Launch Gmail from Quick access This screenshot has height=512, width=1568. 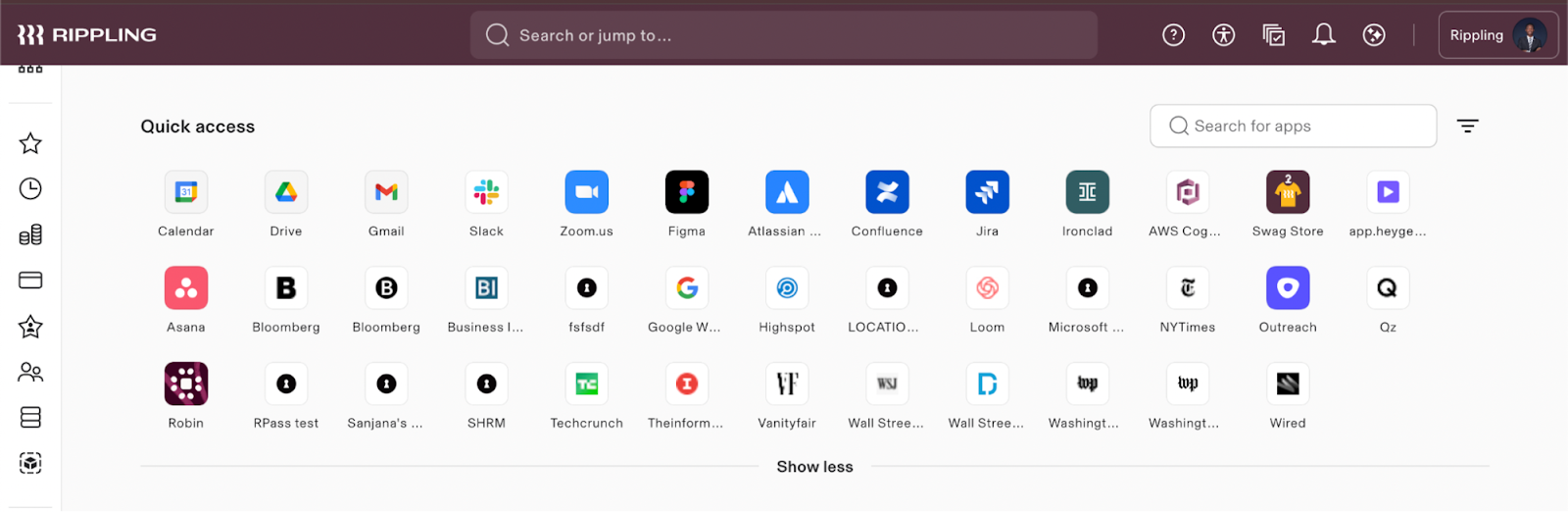click(x=386, y=192)
